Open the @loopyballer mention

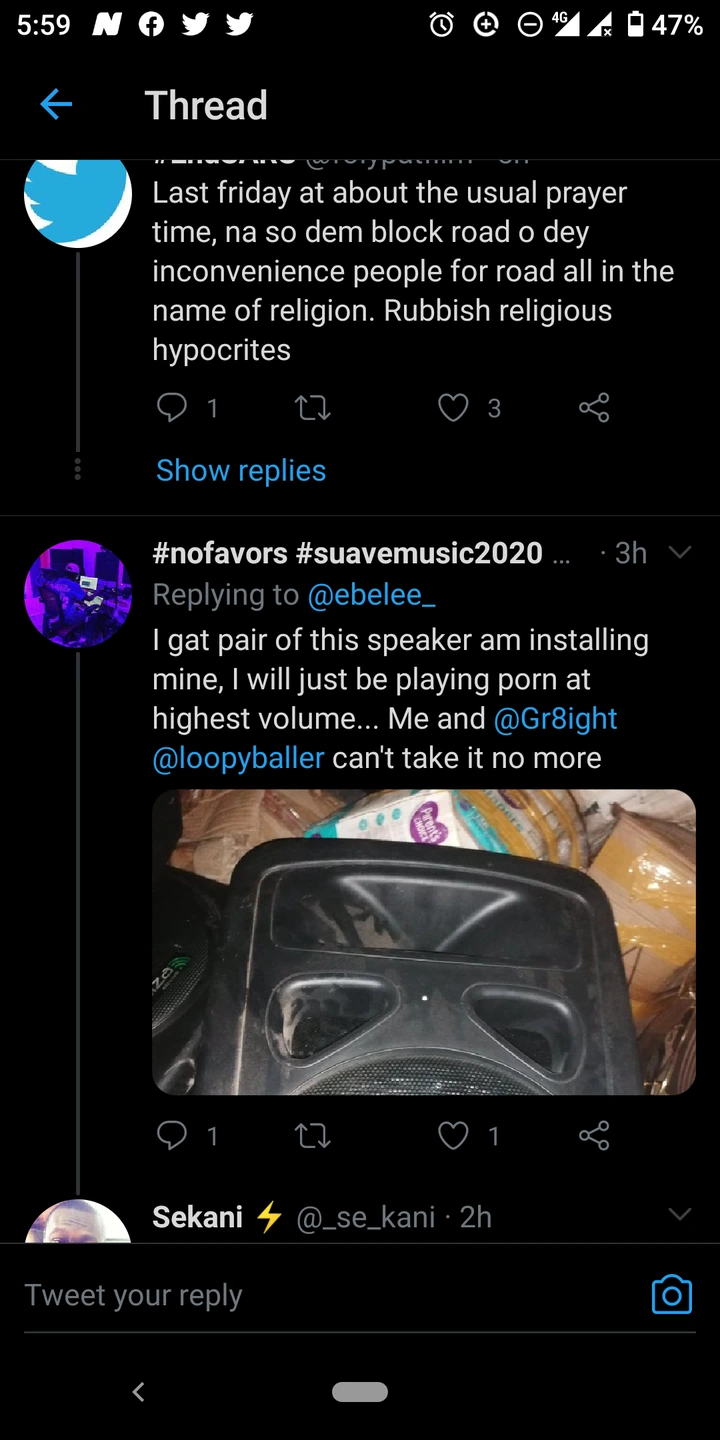point(238,757)
